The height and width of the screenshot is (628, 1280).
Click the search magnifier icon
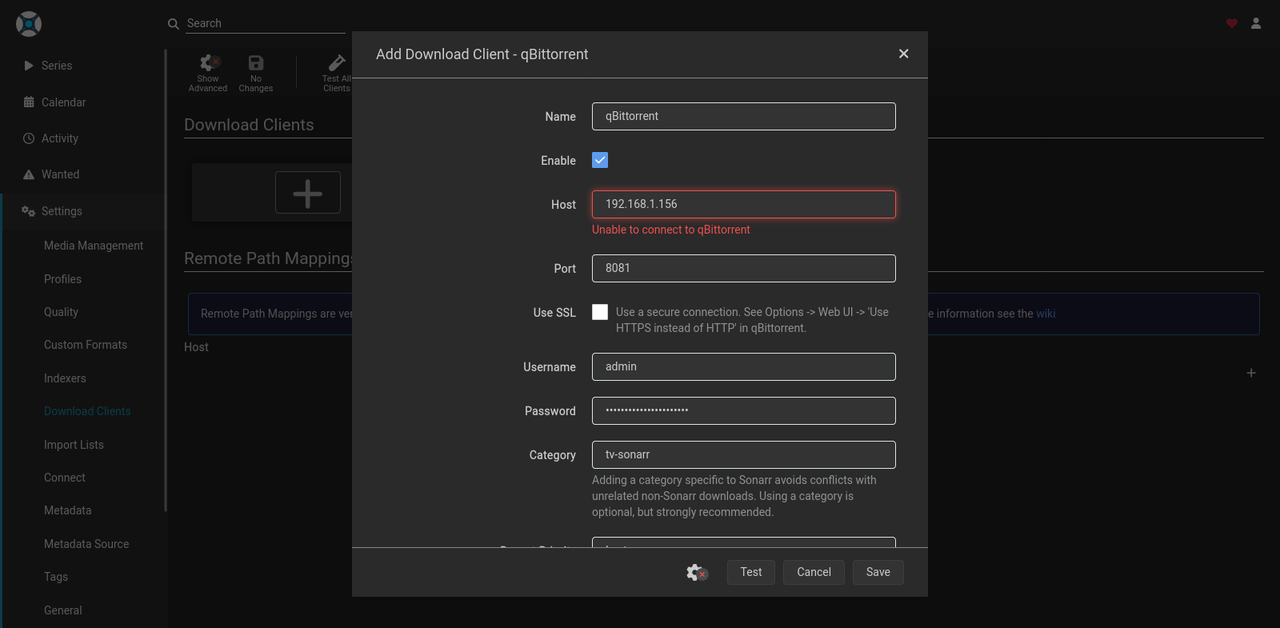(174, 23)
